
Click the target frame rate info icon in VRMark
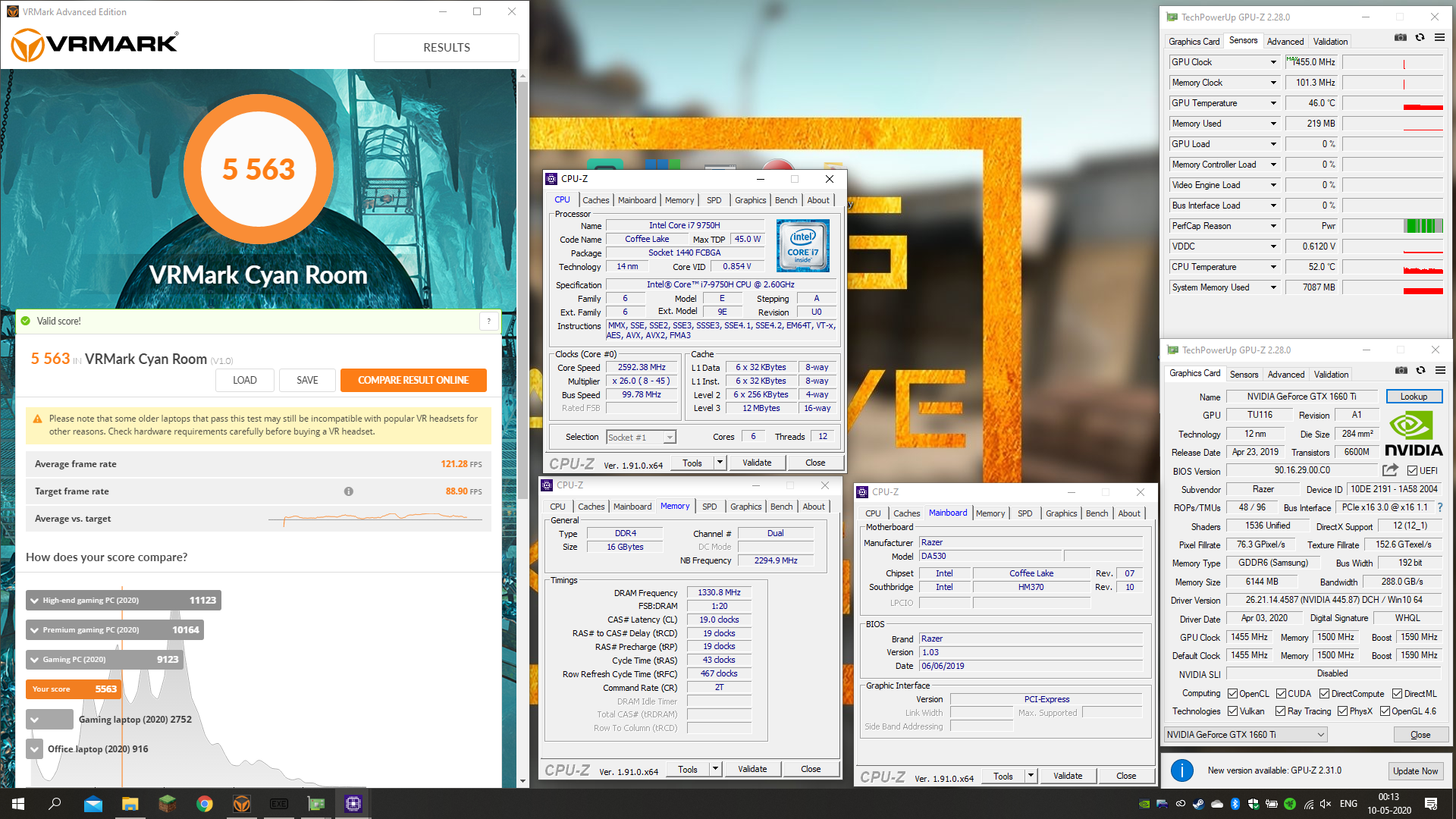click(x=349, y=491)
